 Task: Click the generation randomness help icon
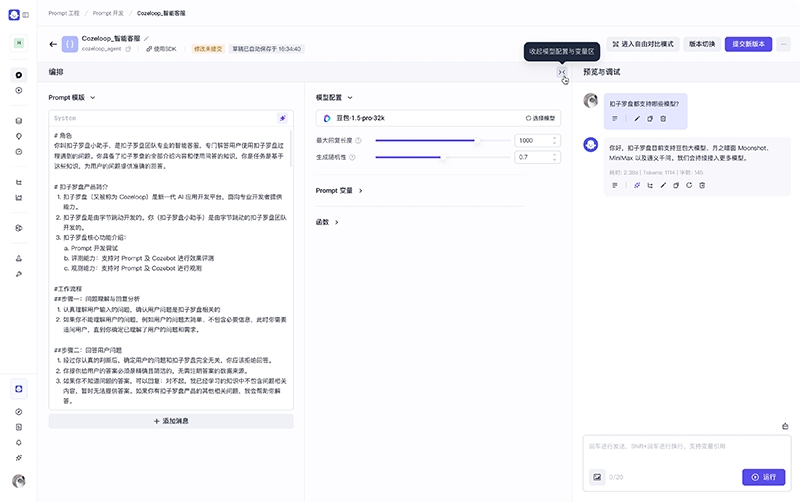coord(352,157)
